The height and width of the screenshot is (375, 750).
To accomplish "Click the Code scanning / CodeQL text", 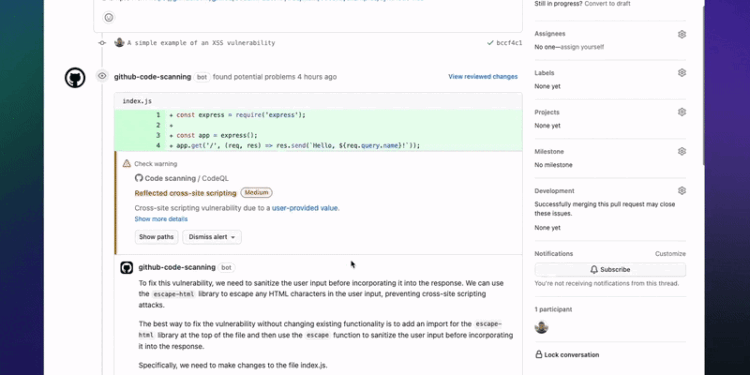I will tap(187, 178).
